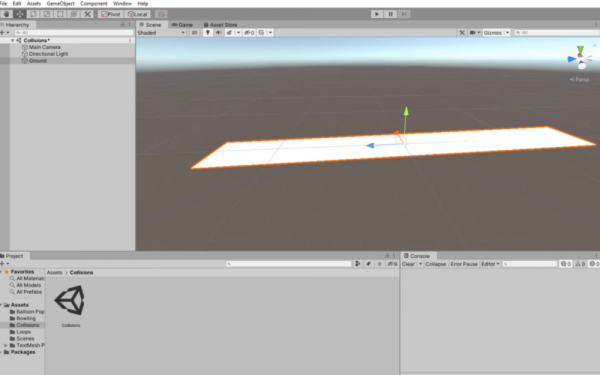Select All Prefabs under Favorites

coord(29,292)
